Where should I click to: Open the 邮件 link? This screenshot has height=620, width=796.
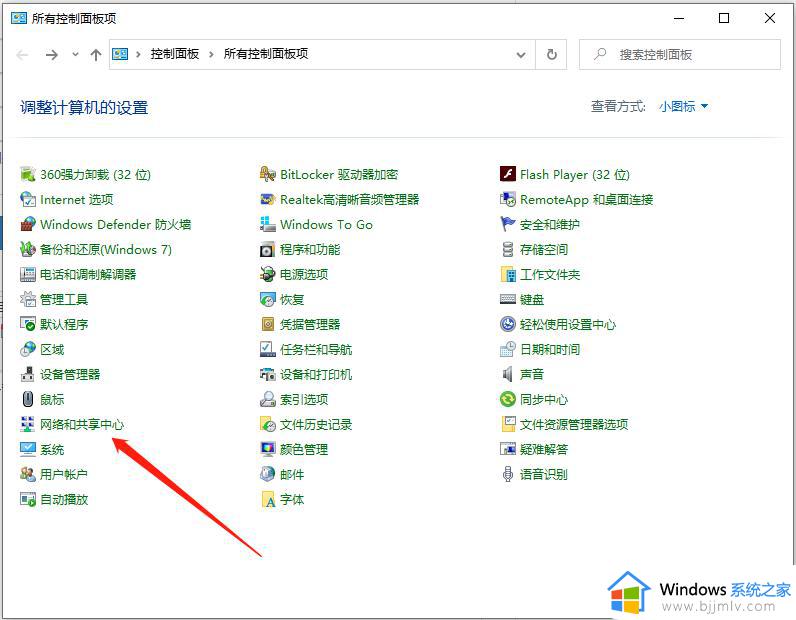pos(292,474)
